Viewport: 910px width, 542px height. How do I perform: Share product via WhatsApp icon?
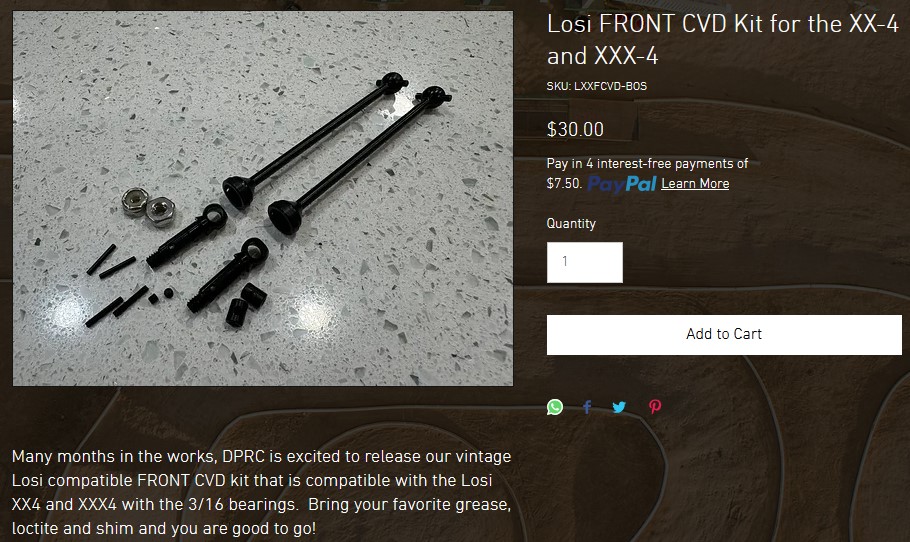(555, 407)
